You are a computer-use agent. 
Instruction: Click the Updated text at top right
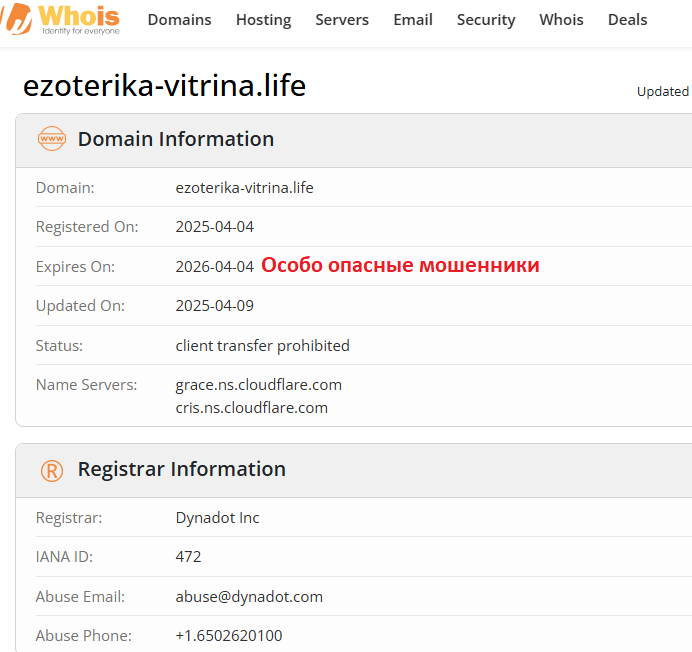click(663, 91)
